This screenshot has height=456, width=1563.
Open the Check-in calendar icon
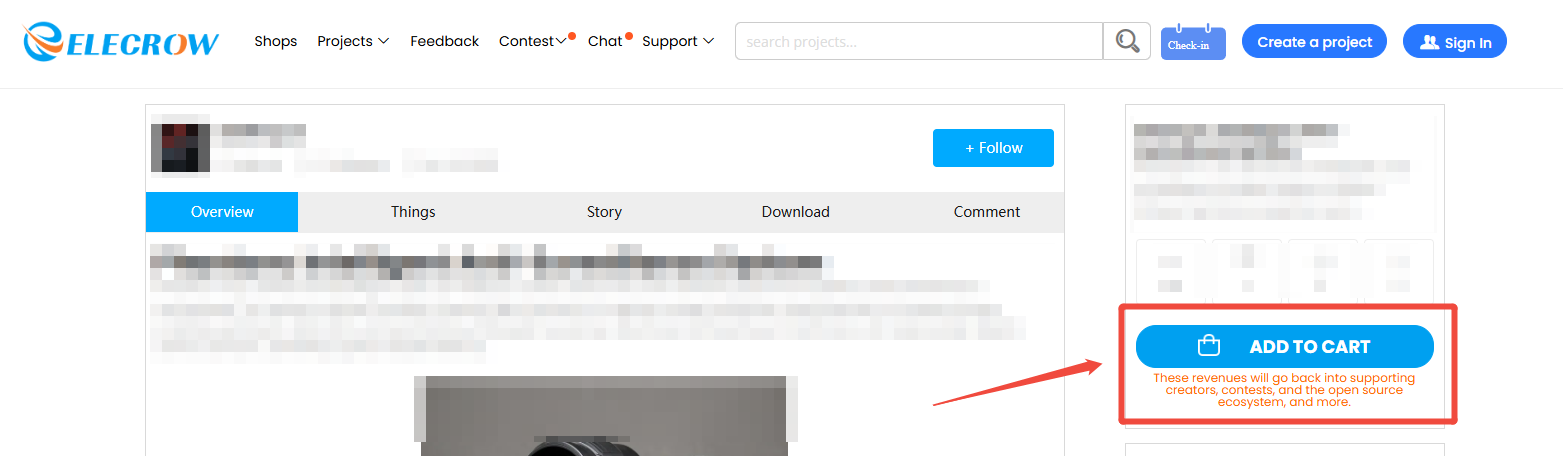click(x=1193, y=42)
